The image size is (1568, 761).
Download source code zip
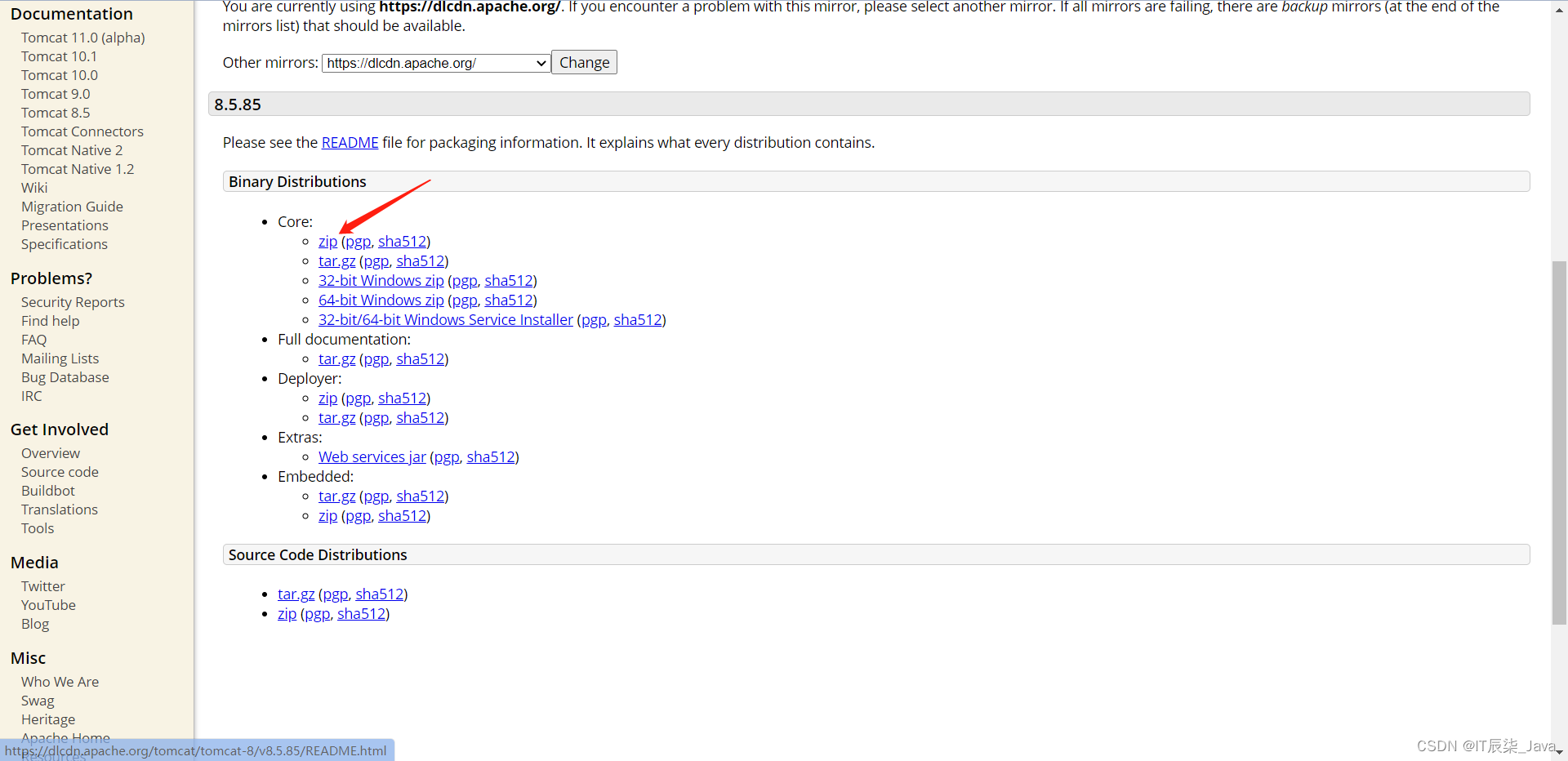pos(287,614)
